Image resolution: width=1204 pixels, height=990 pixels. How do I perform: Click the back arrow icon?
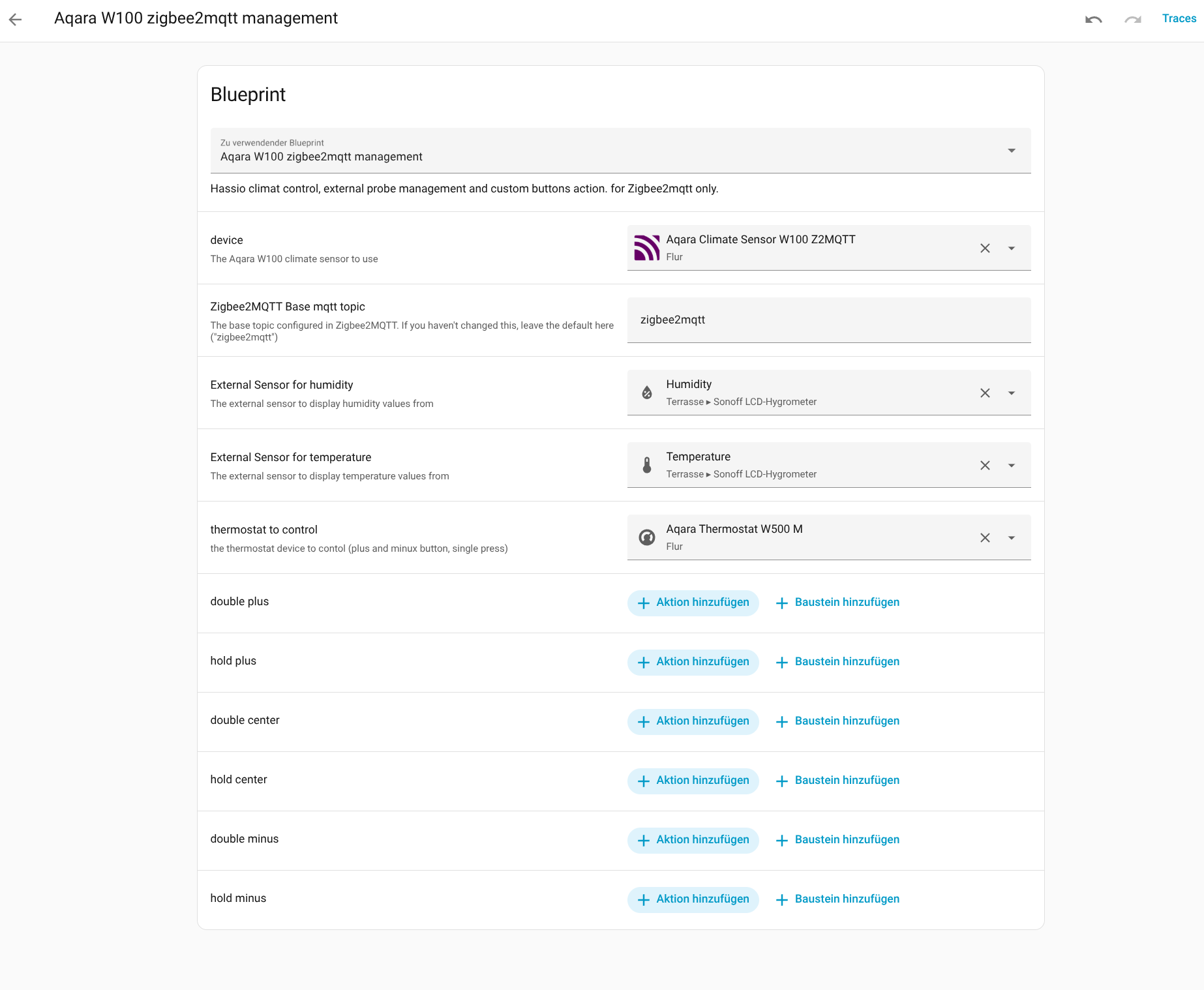point(16,20)
